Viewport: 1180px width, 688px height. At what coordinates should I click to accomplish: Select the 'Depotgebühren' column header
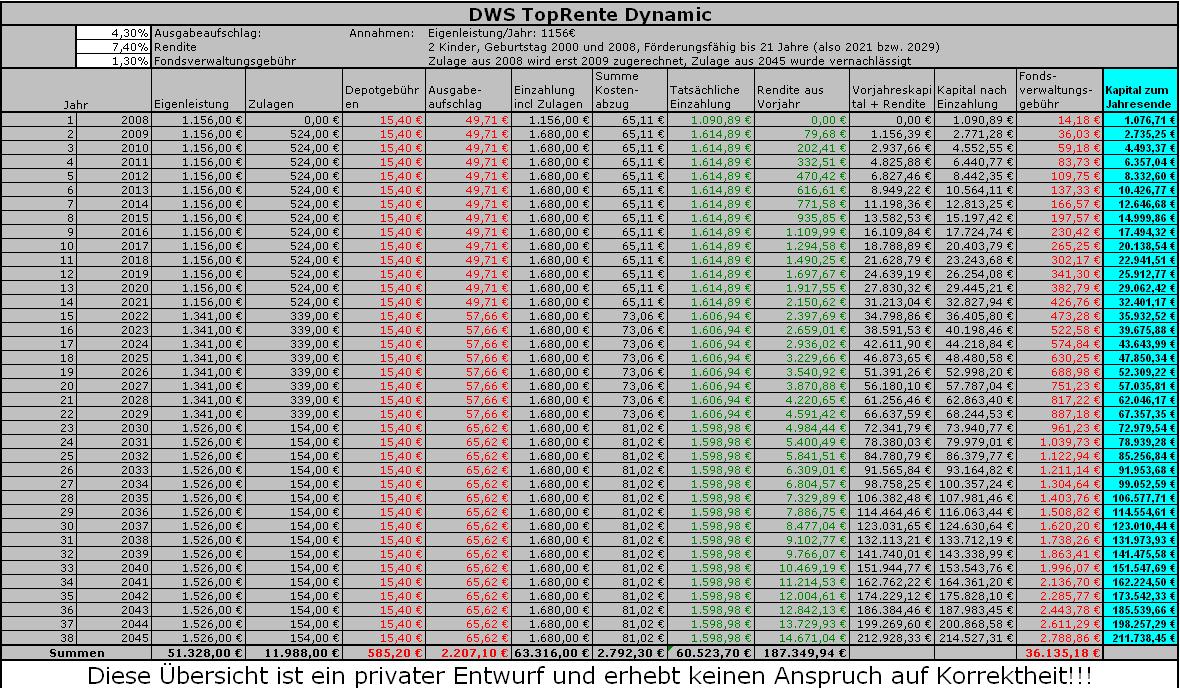click(384, 91)
